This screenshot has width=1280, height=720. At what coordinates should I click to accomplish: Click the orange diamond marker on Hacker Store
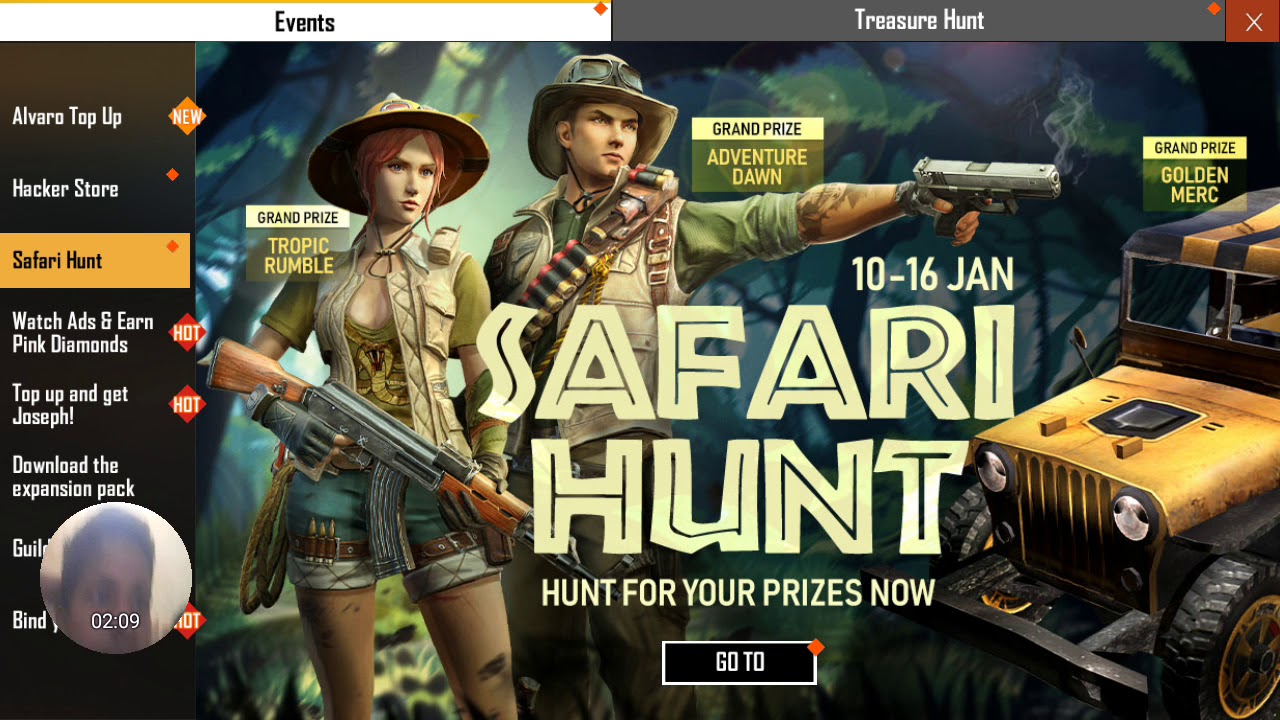[172, 175]
